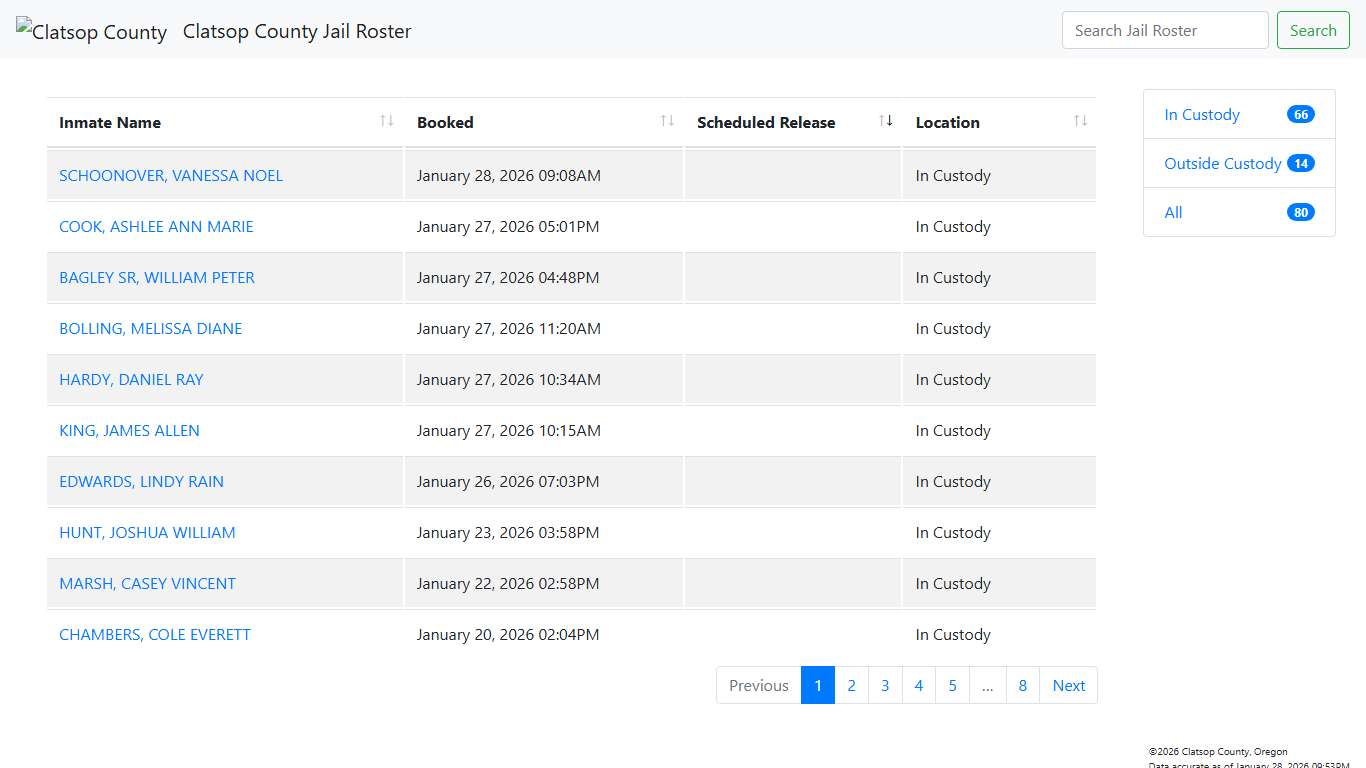Click the sort icon on Booked column
The height and width of the screenshot is (768, 1366).
click(x=666, y=120)
